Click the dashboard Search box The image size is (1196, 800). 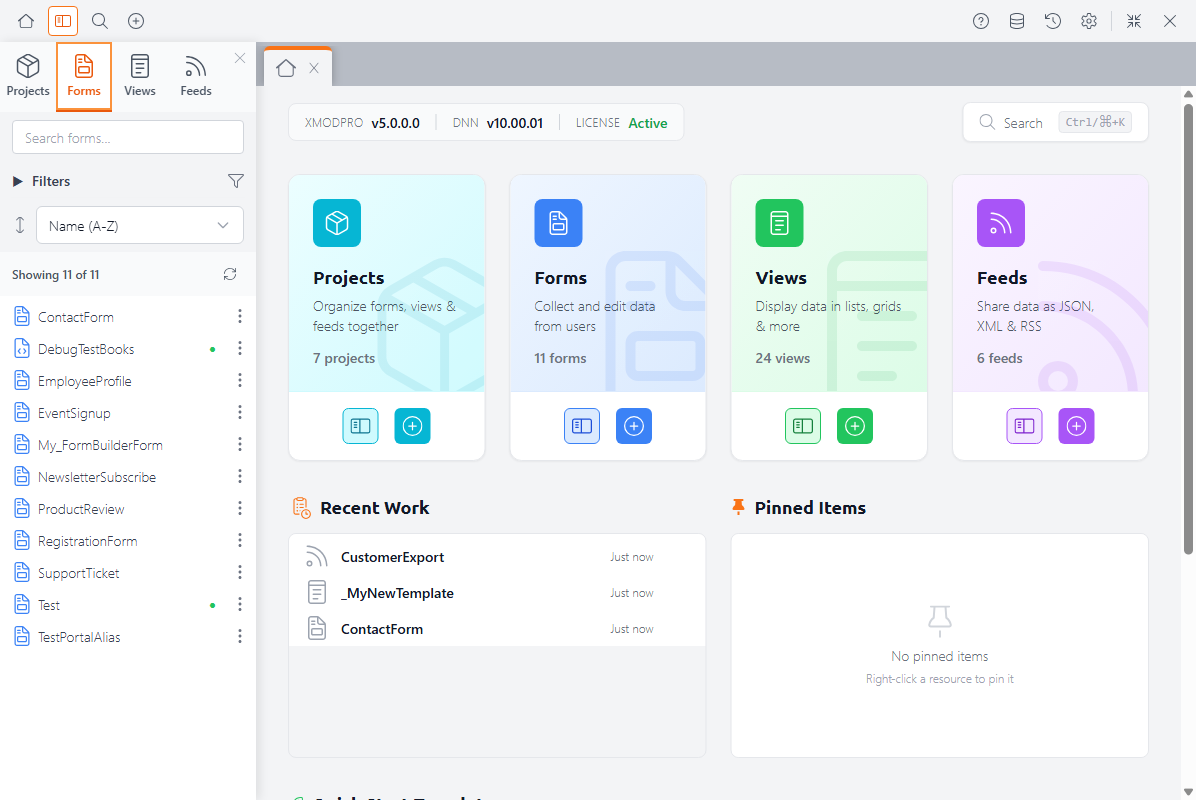pyautogui.click(x=1056, y=122)
